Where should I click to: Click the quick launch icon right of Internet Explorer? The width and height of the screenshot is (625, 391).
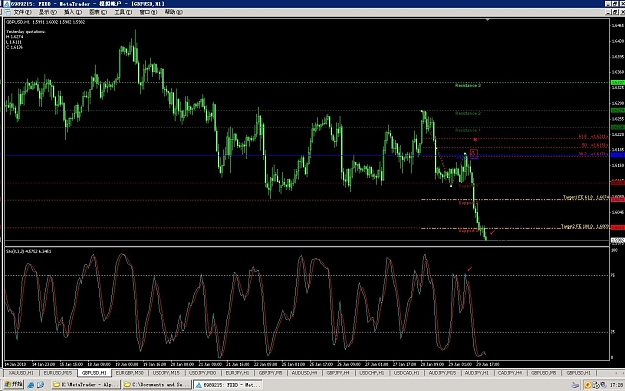tap(40, 385)
